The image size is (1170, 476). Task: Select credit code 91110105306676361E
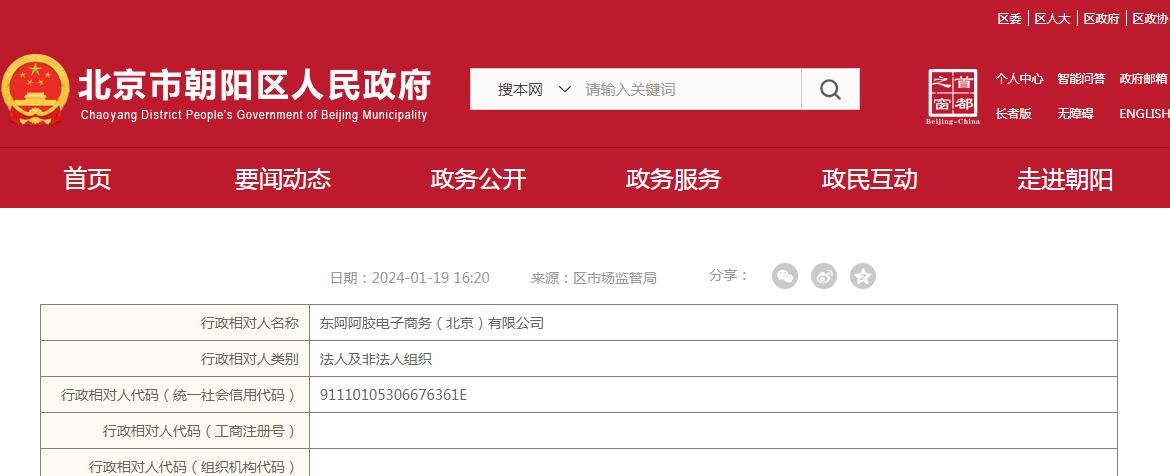point(393,395)
